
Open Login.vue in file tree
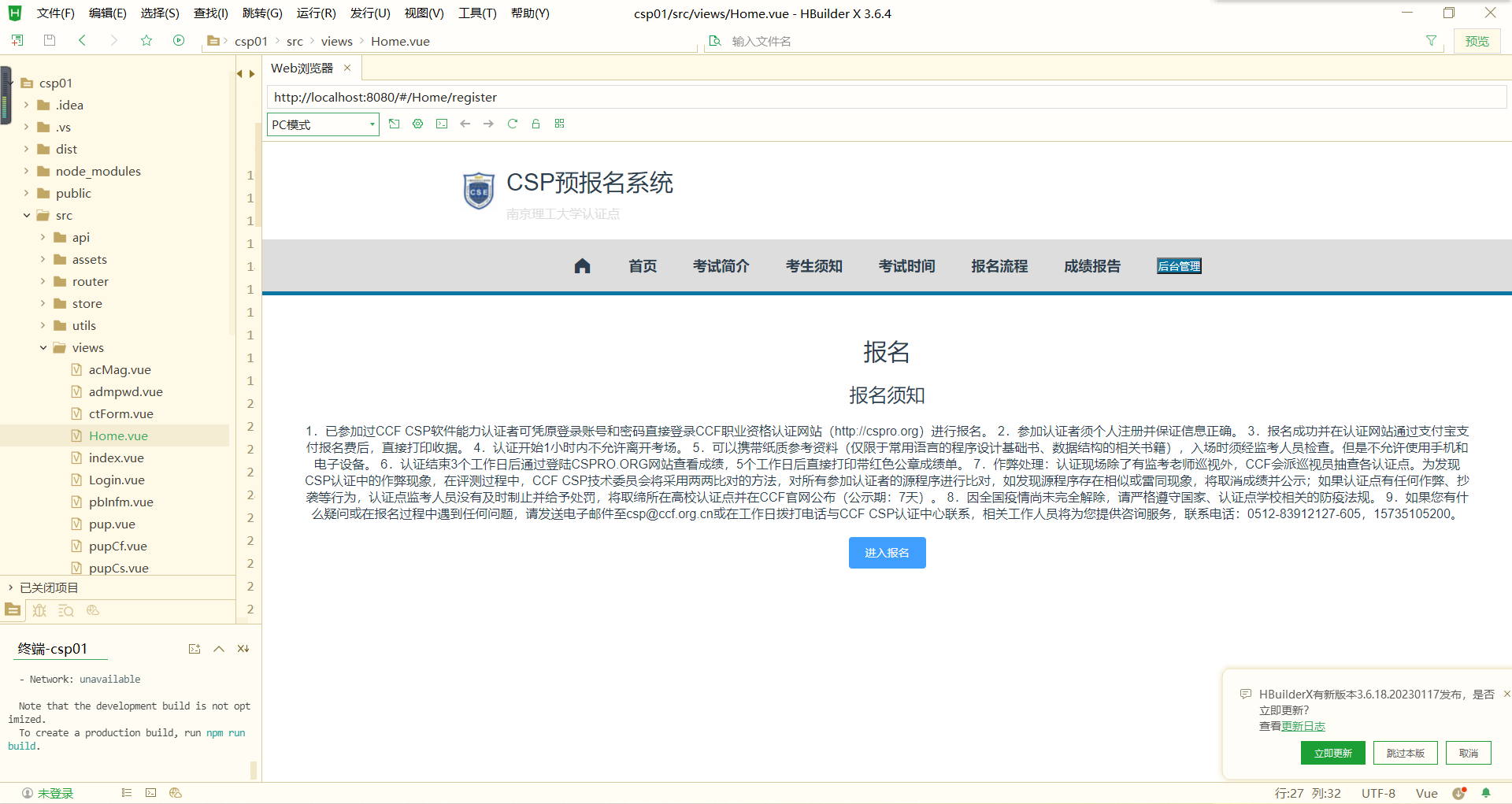coord(117,480)
